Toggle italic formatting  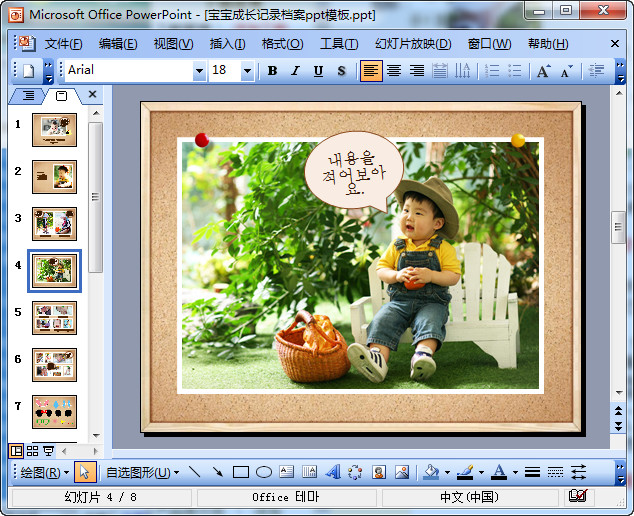tap(296, 71)
